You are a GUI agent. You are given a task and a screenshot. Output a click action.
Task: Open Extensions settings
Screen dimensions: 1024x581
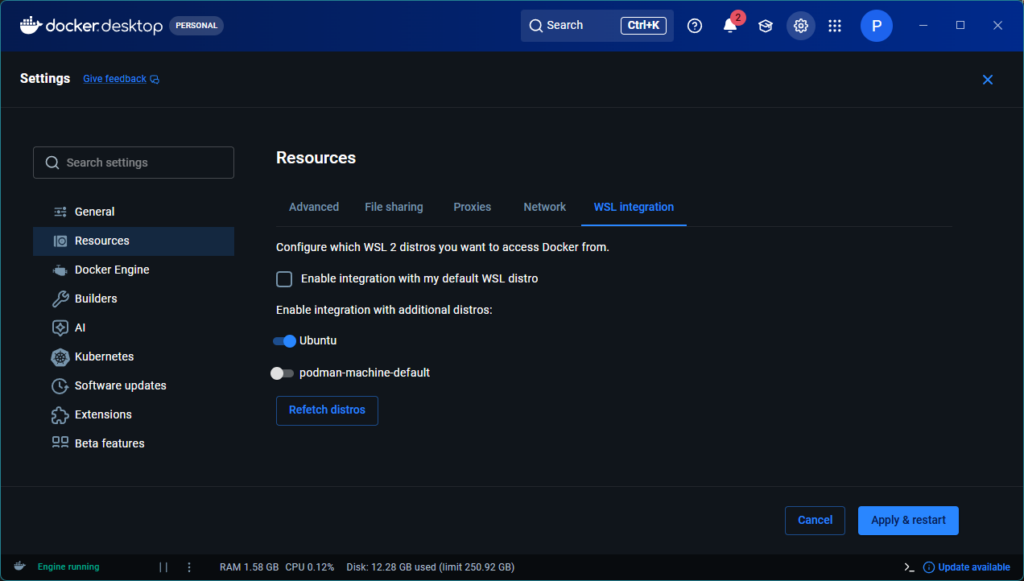click(x=133, y=415)
